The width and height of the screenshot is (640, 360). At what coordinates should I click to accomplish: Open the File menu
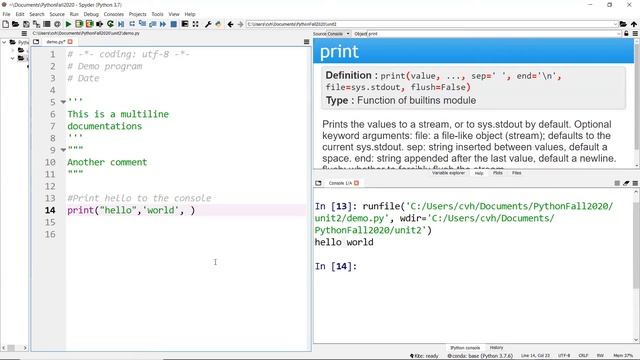click(x=7, y=14)
